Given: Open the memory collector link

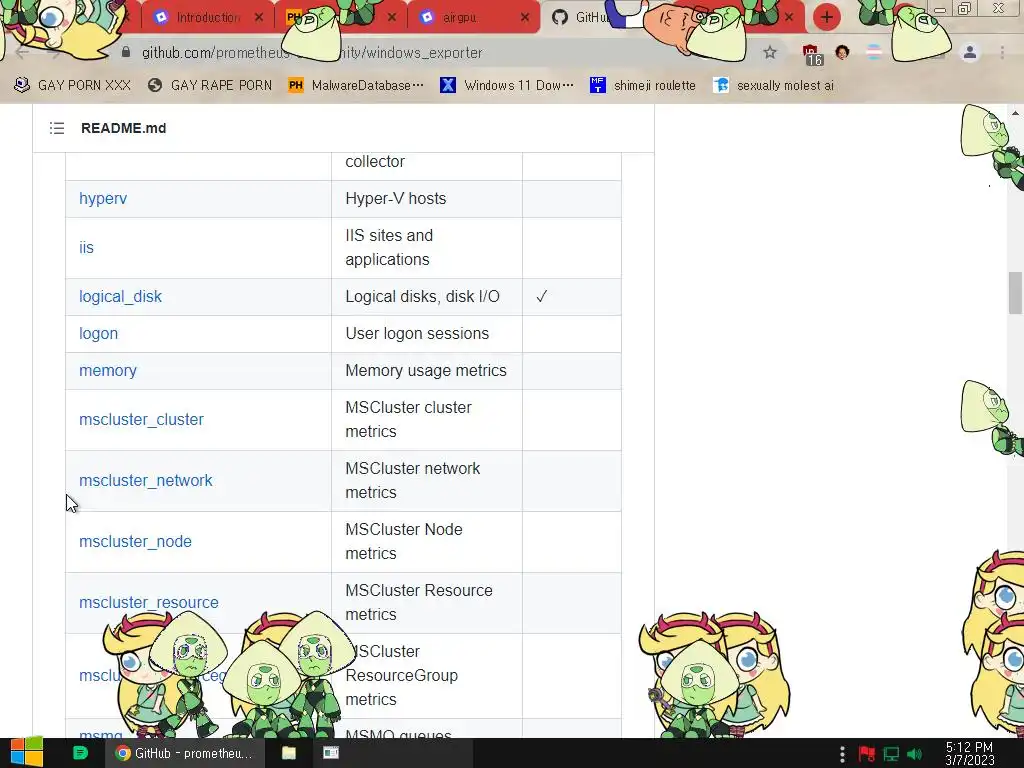Looking at the screenshot, I should pyautogui.click(x=108, y=370).
